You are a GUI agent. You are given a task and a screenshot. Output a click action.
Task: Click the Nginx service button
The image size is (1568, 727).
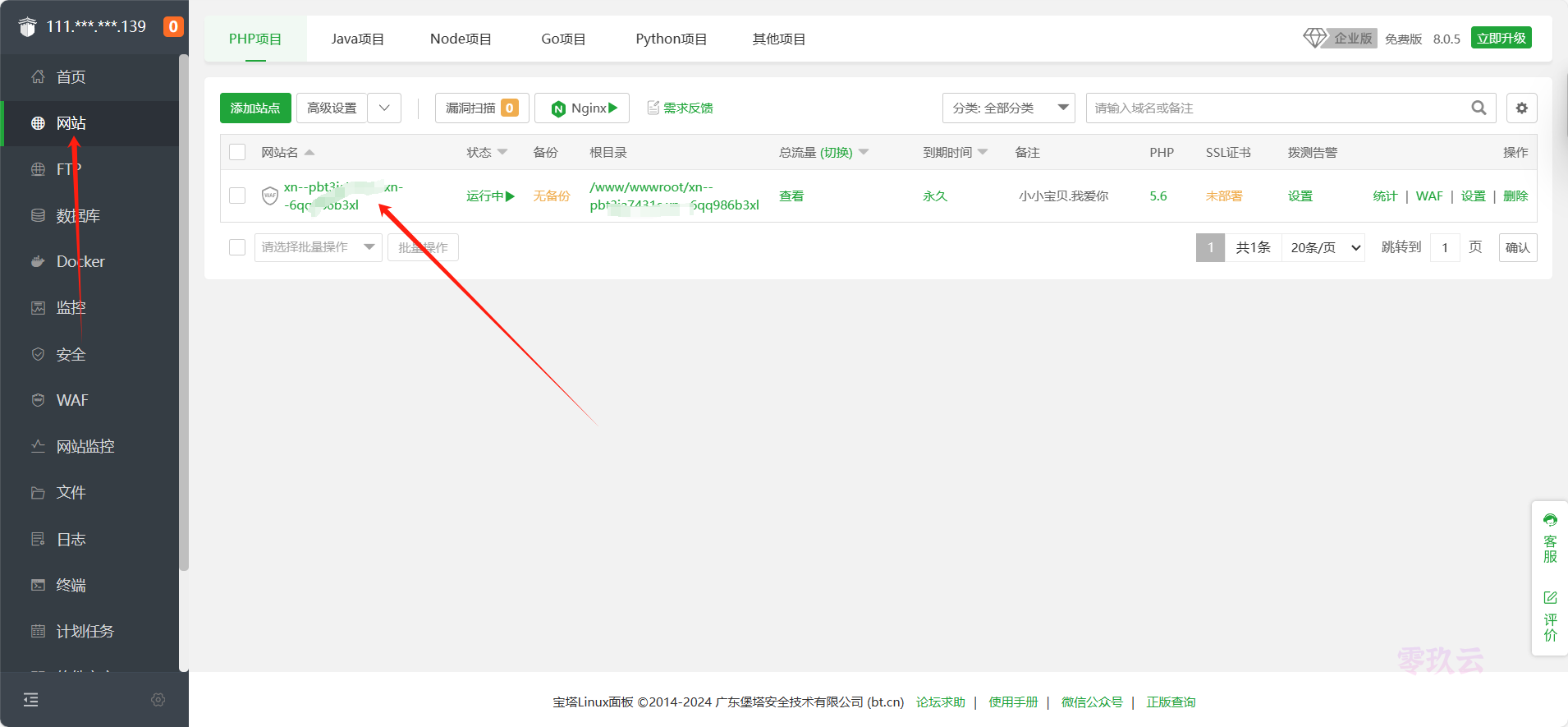[582, 108]
